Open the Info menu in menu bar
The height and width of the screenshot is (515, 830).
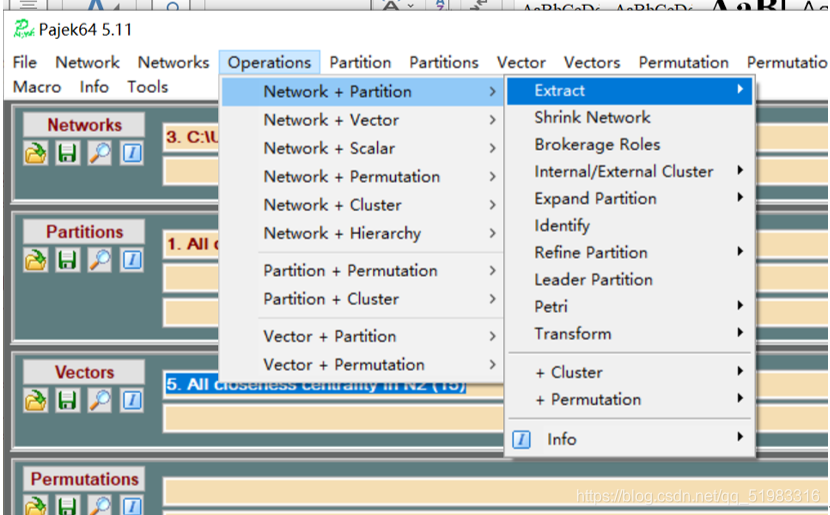(x=94, y=87)
